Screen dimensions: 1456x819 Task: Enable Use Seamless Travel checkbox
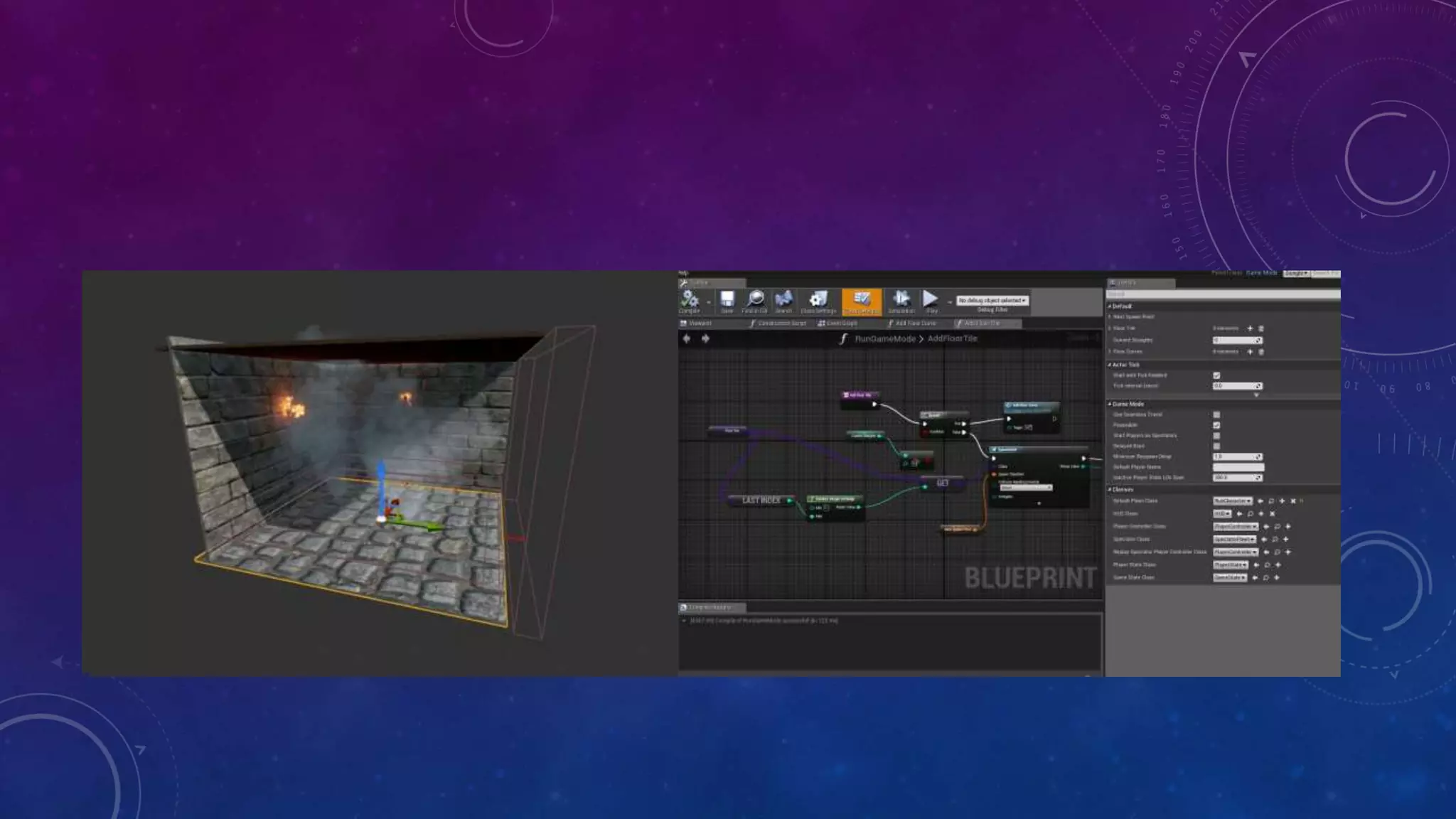tap(1216, 414)
